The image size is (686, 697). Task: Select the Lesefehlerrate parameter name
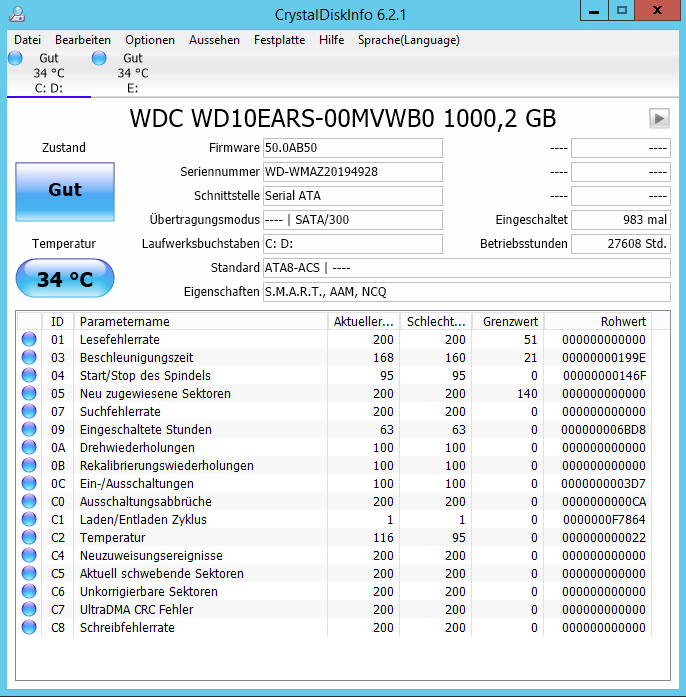tap(120, 340)
